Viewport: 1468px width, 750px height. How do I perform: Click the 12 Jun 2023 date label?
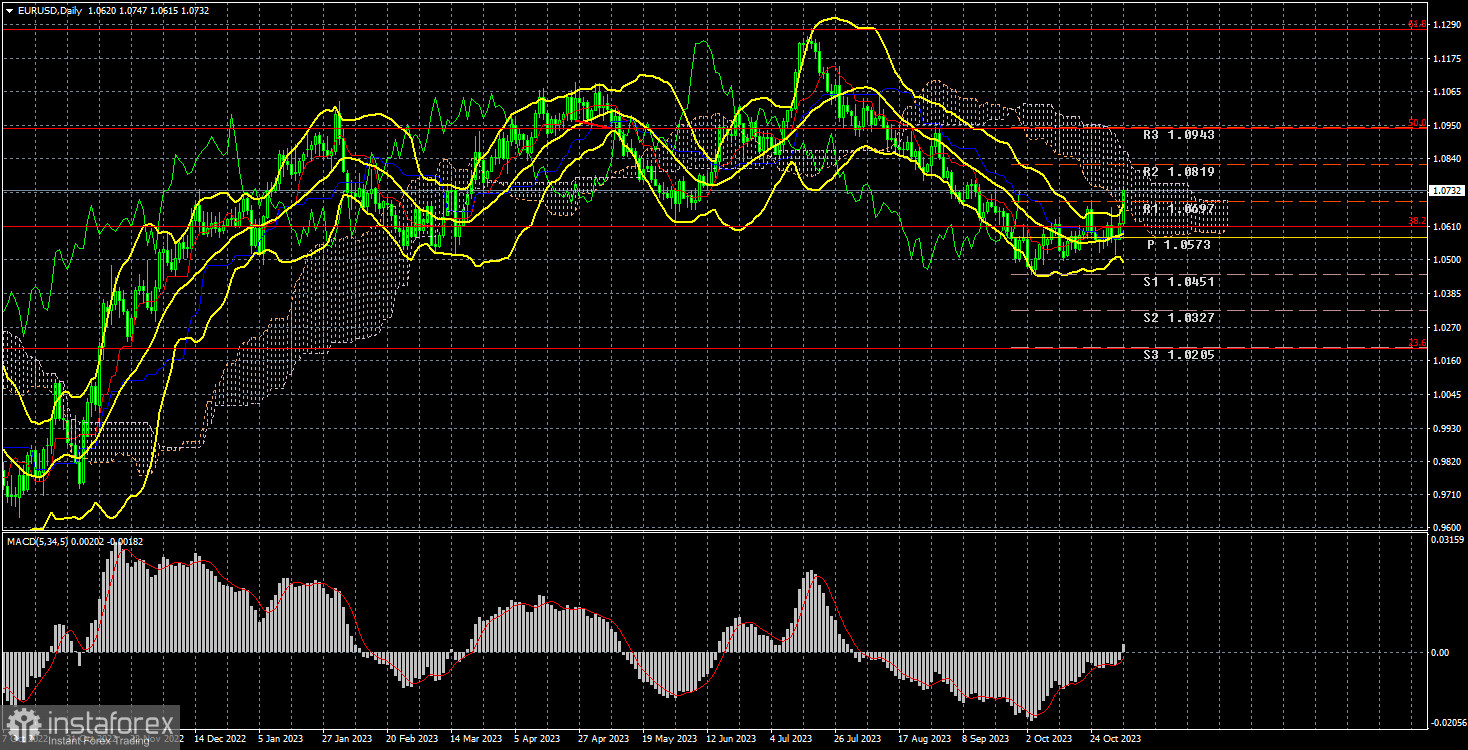pyautogui.click(x=732, y=739)
